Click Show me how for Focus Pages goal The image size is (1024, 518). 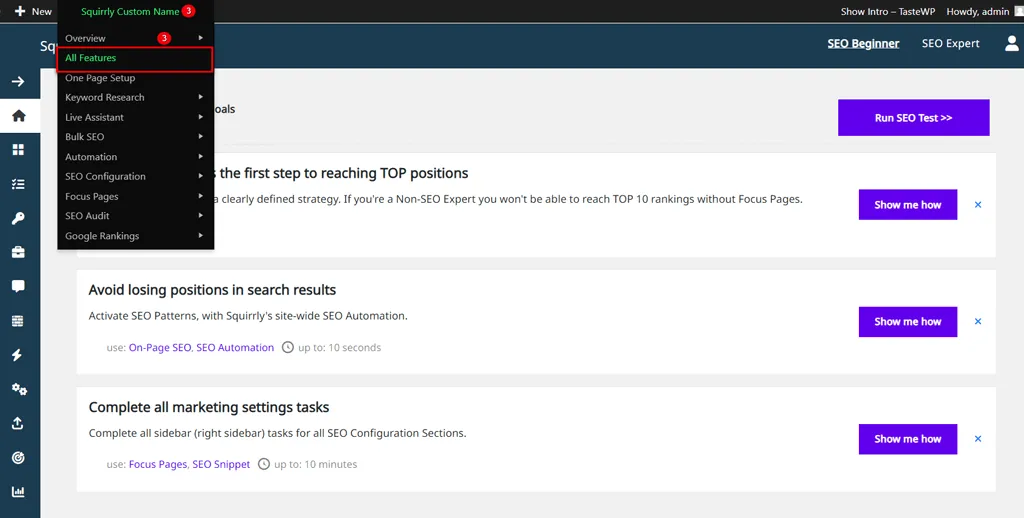pyautogui.click(x=908, y=204)
